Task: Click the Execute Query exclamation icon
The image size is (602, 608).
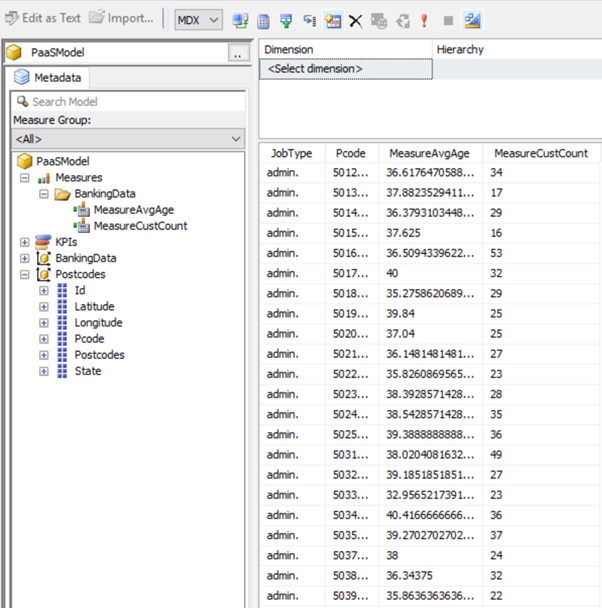Action: [424, 19]
